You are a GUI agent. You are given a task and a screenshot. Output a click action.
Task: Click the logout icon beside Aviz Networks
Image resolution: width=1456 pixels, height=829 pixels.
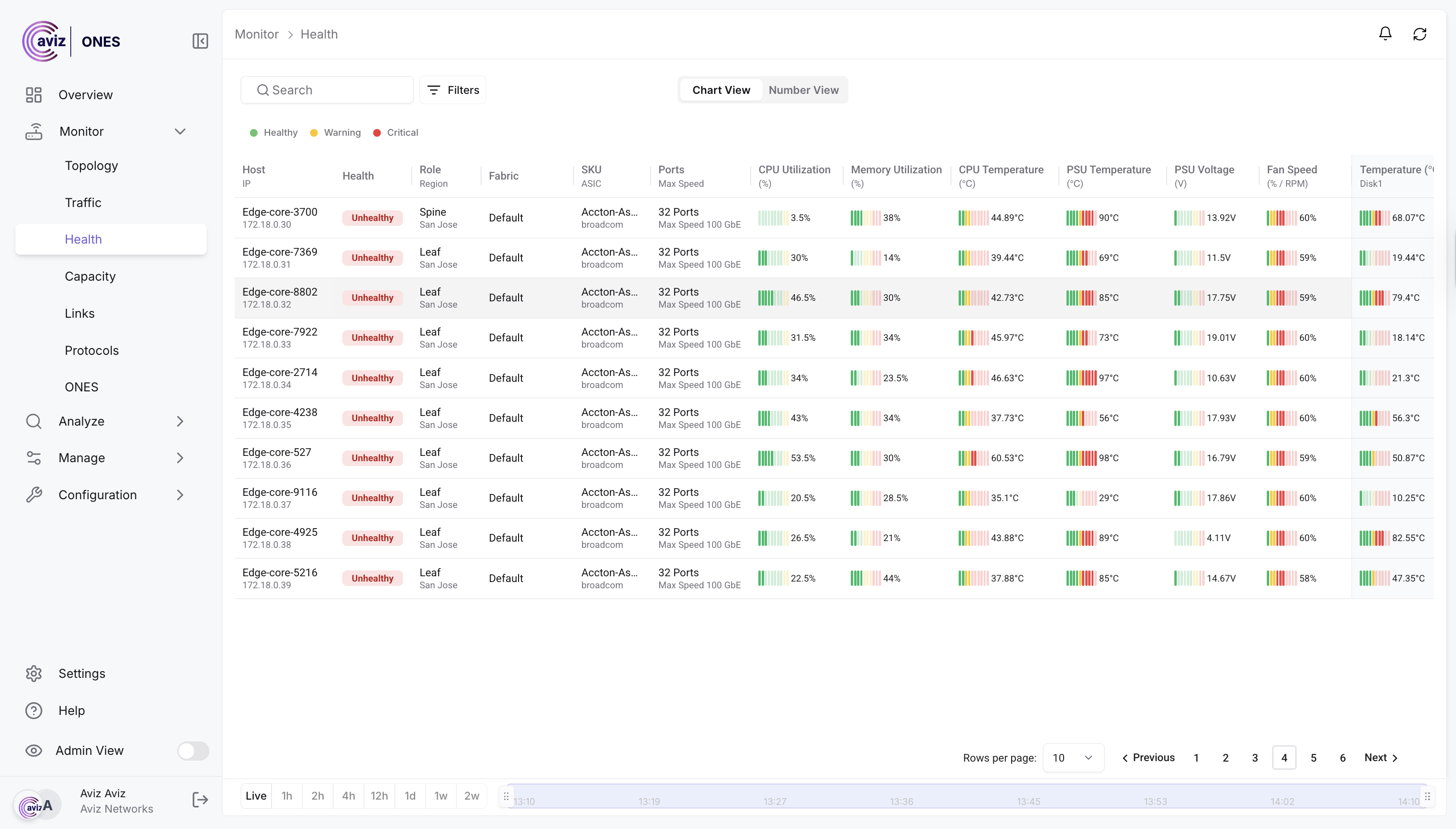tap(200, 800)
